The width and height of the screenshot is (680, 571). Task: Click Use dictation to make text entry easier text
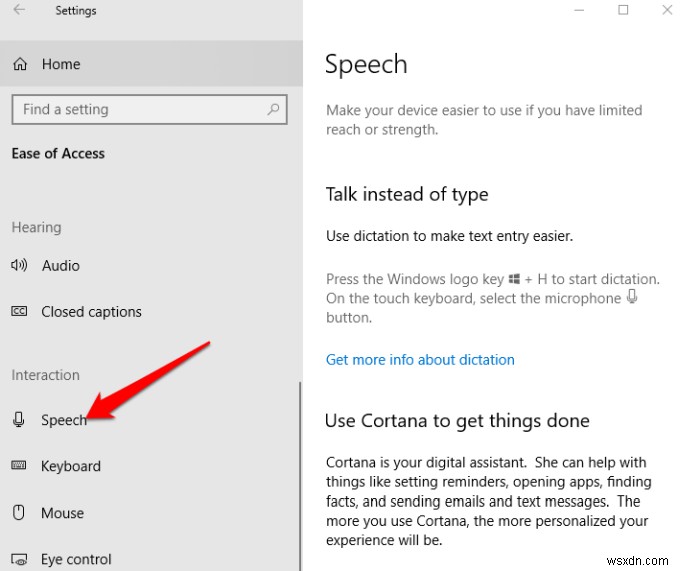449,236
